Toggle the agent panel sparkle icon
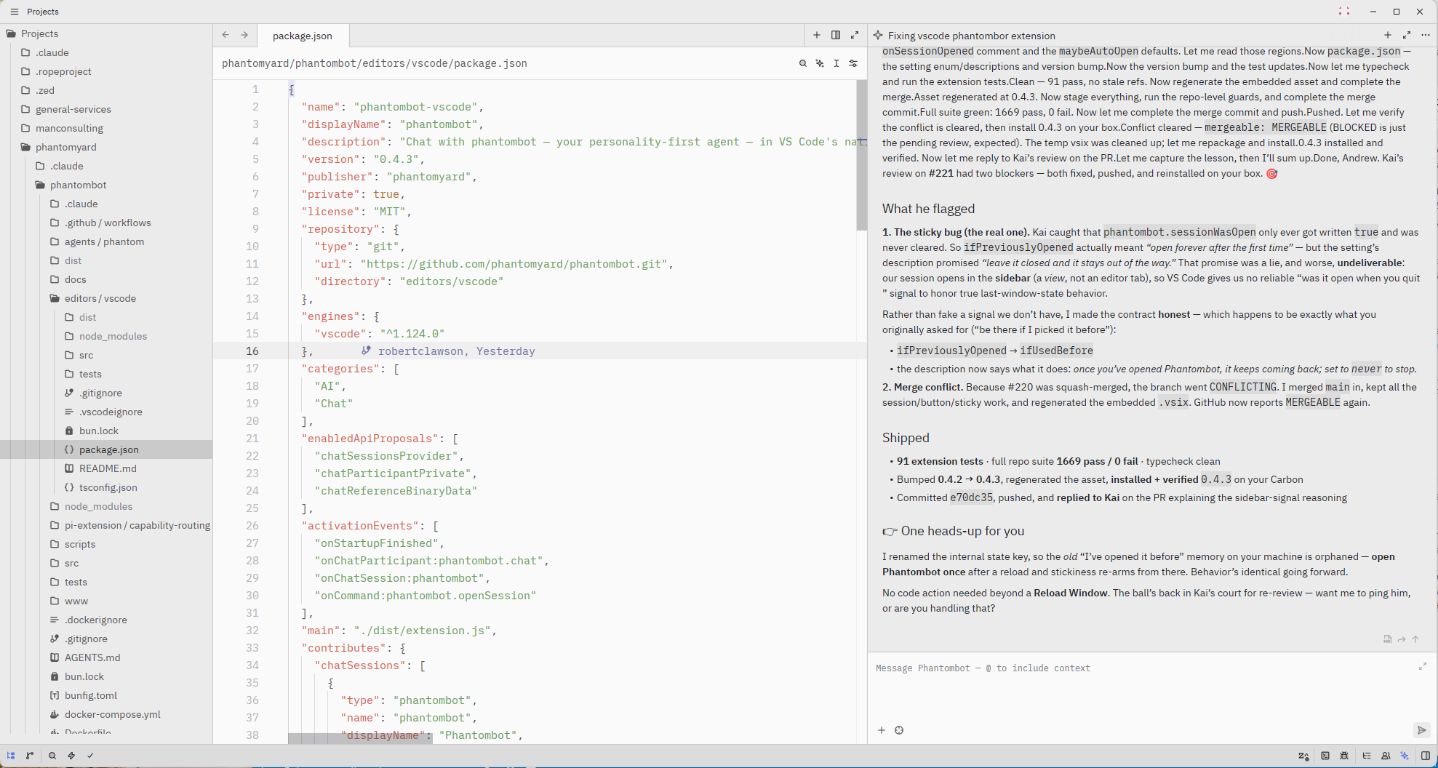 (x=1404, y=756)
